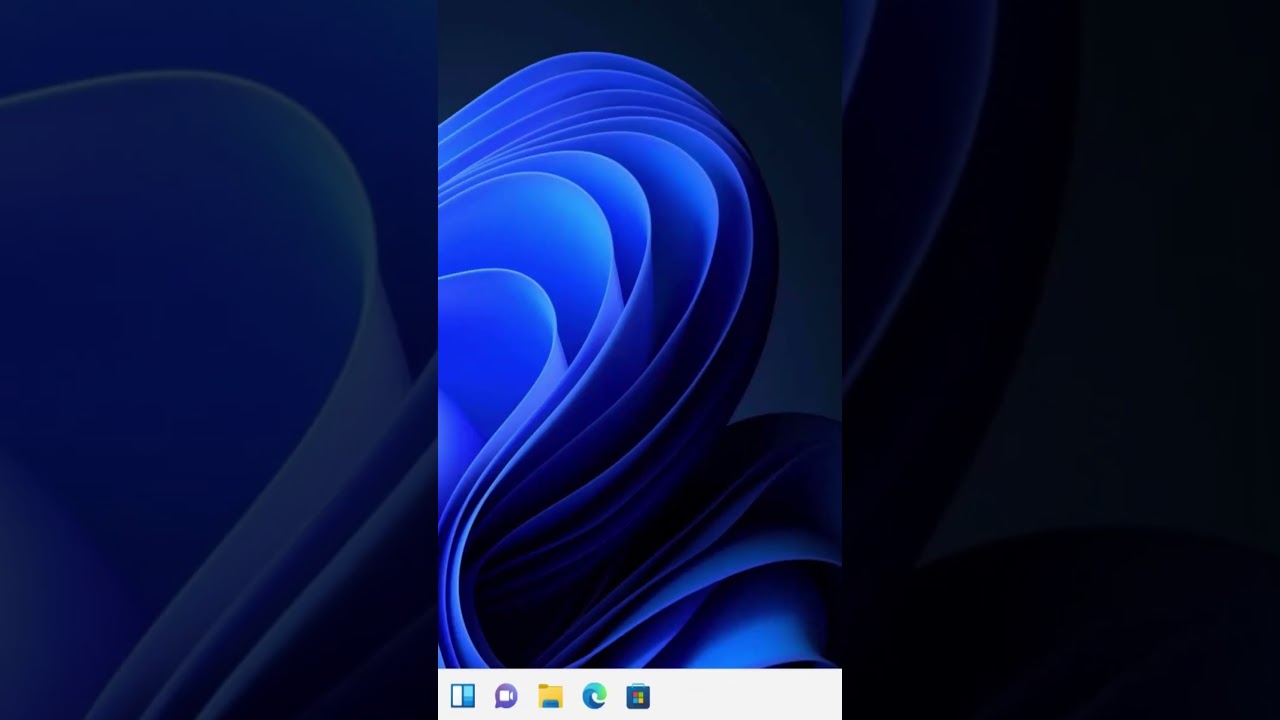Open the Widgets panel in the taskbar
1280x720 pixels.
pyautogui.click(x=462, y=696)
